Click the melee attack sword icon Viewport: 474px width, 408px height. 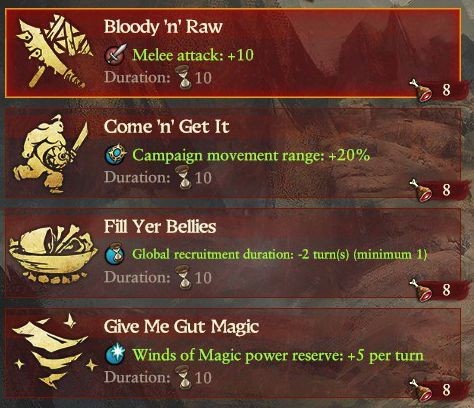click(x=116, y=54)
